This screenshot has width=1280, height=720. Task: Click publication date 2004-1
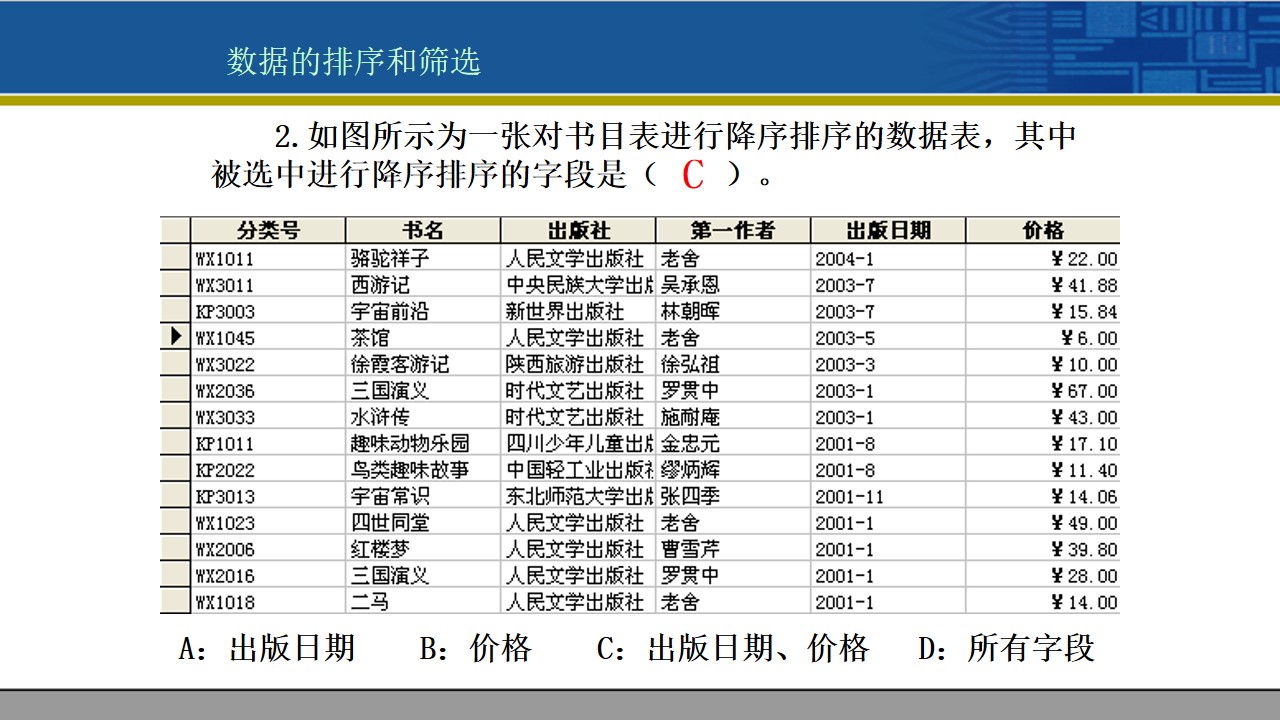tap(845, 259)
